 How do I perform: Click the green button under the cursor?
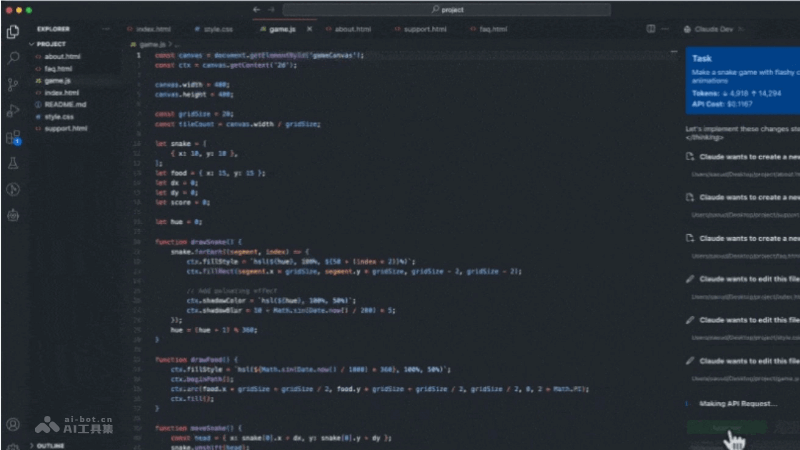(727, 427)
